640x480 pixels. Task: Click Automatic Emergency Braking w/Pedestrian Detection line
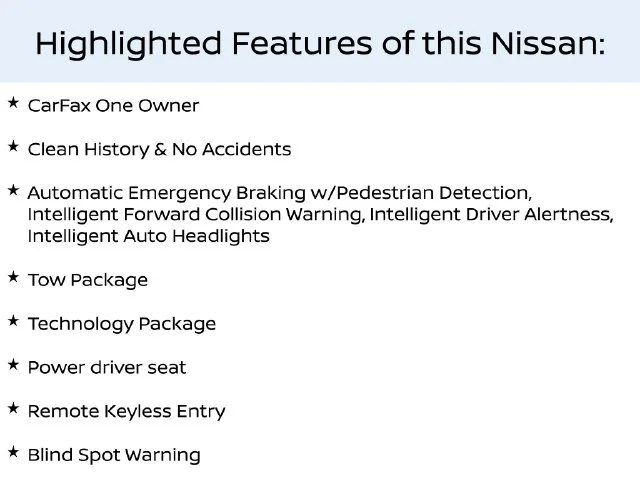(x=280, y=193)
